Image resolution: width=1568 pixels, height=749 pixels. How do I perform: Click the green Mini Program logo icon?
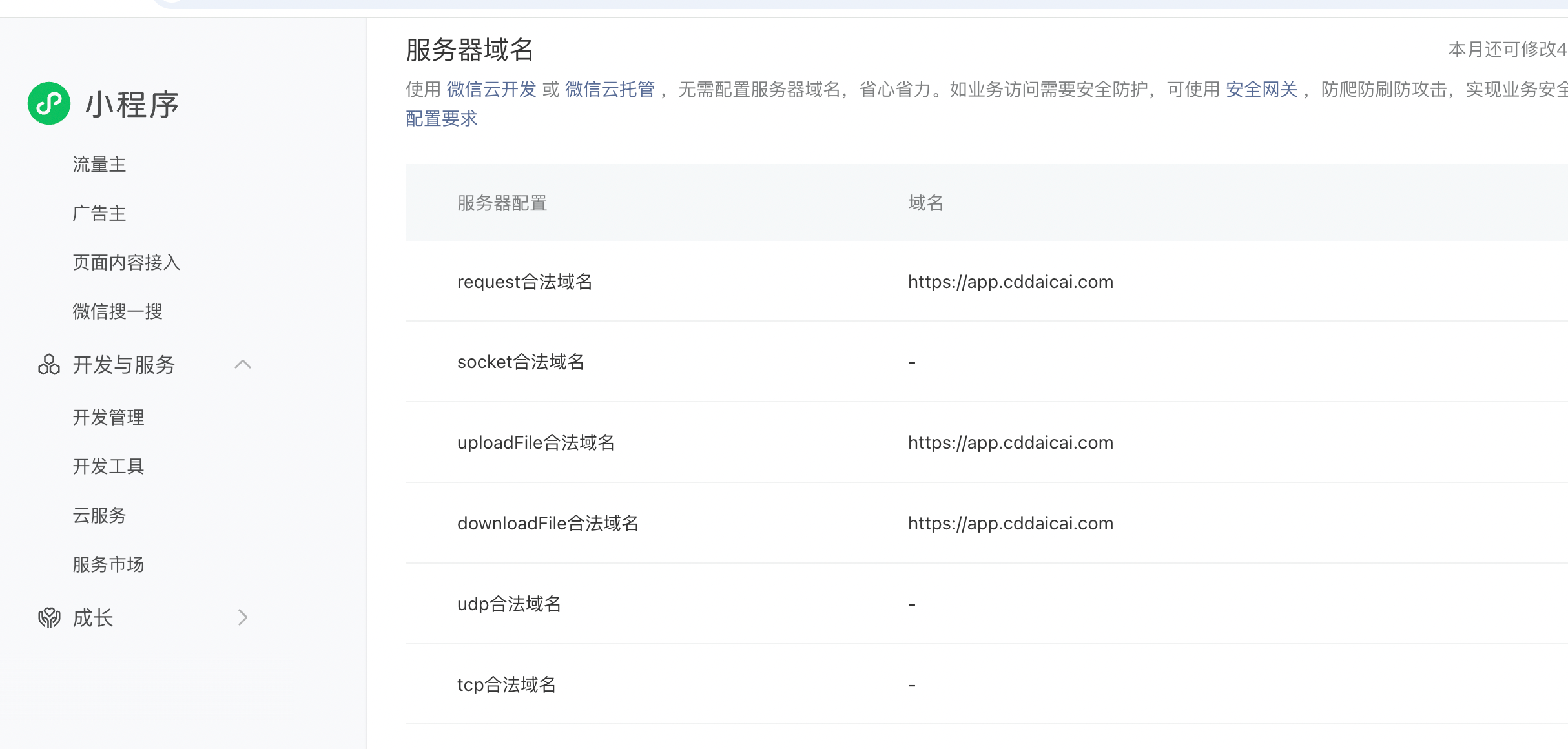[49, 103]
